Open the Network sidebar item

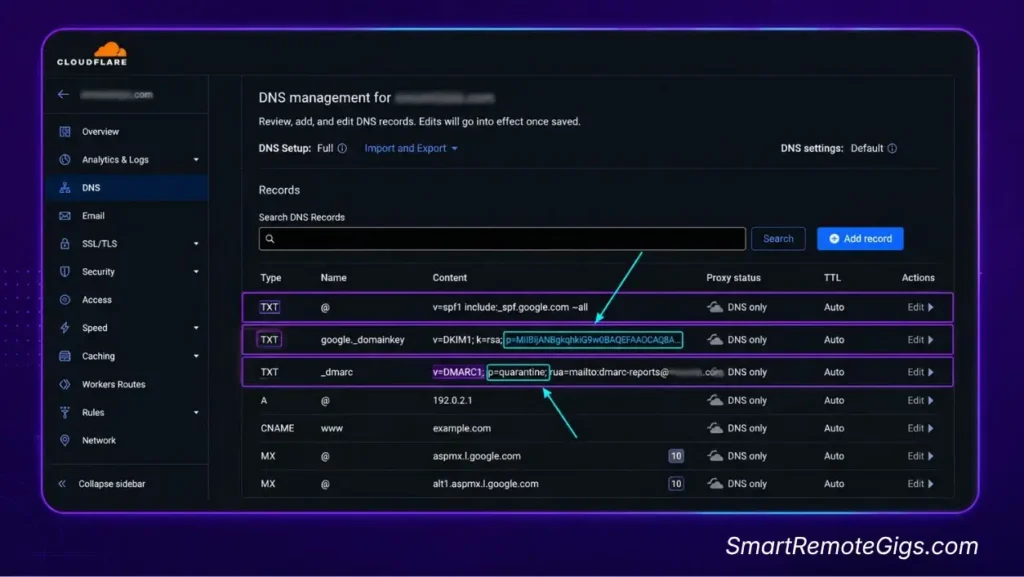tap(99, 440)
